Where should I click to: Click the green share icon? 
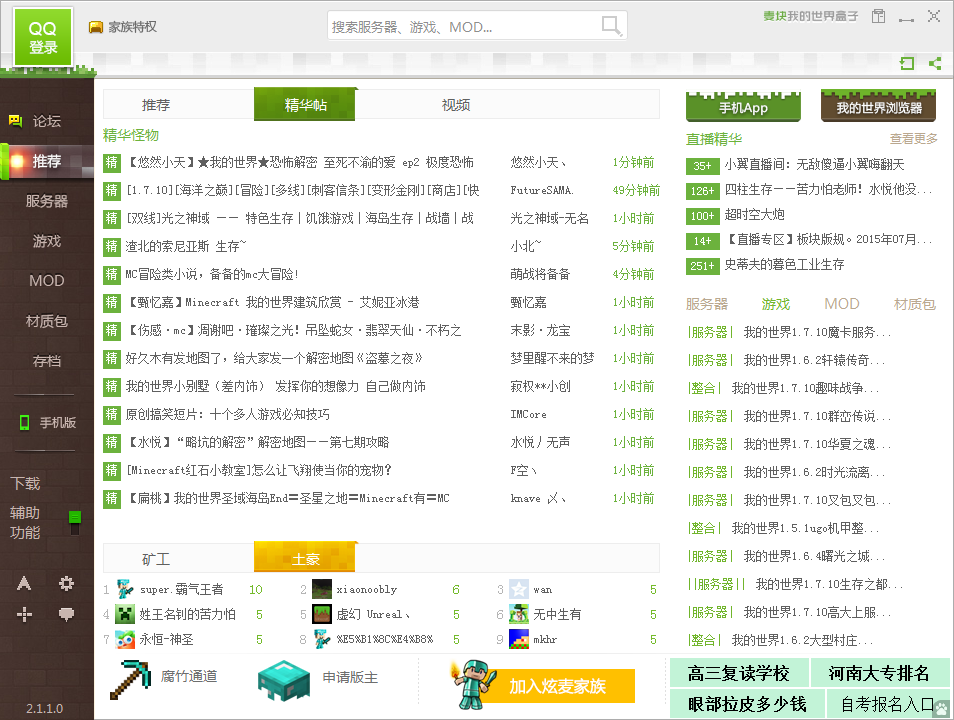click(x=935, y=63)
